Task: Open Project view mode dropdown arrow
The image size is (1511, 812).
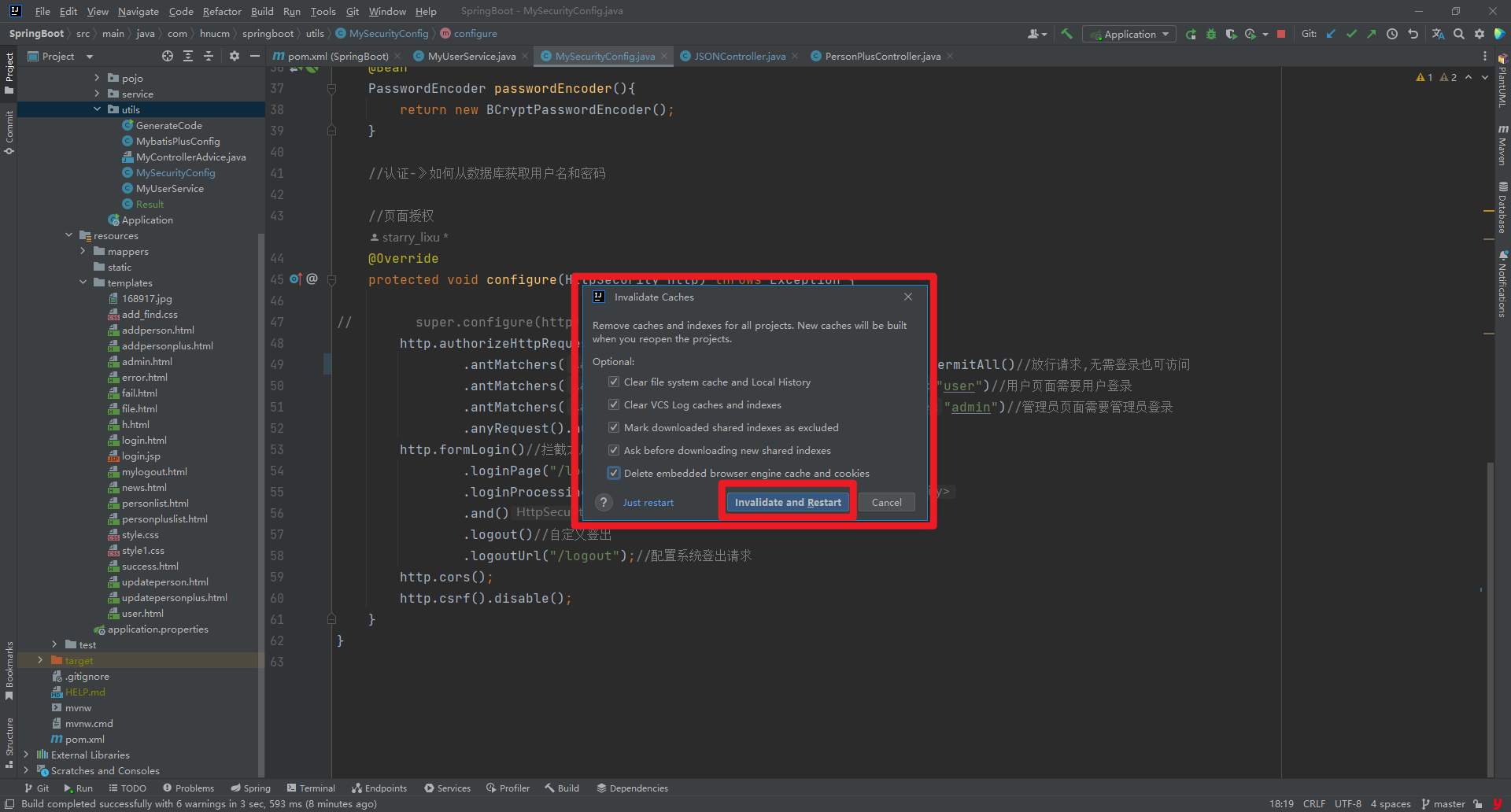Action: (90, 57)
